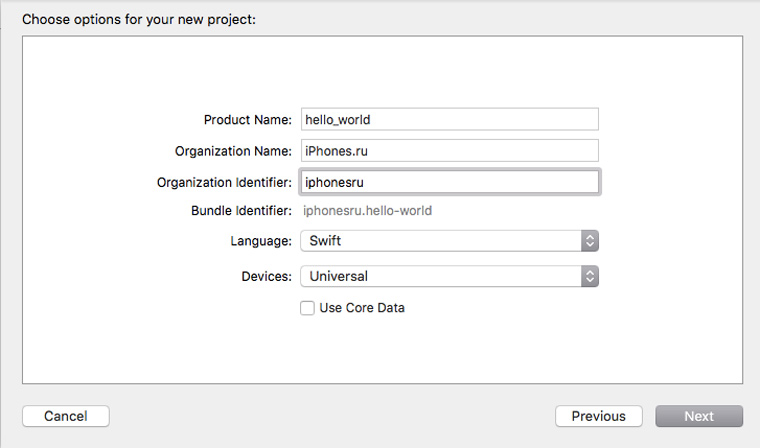The width and height of the screenshot is (760, 448).
Task: Click the Product Name label
Action: 248,120
